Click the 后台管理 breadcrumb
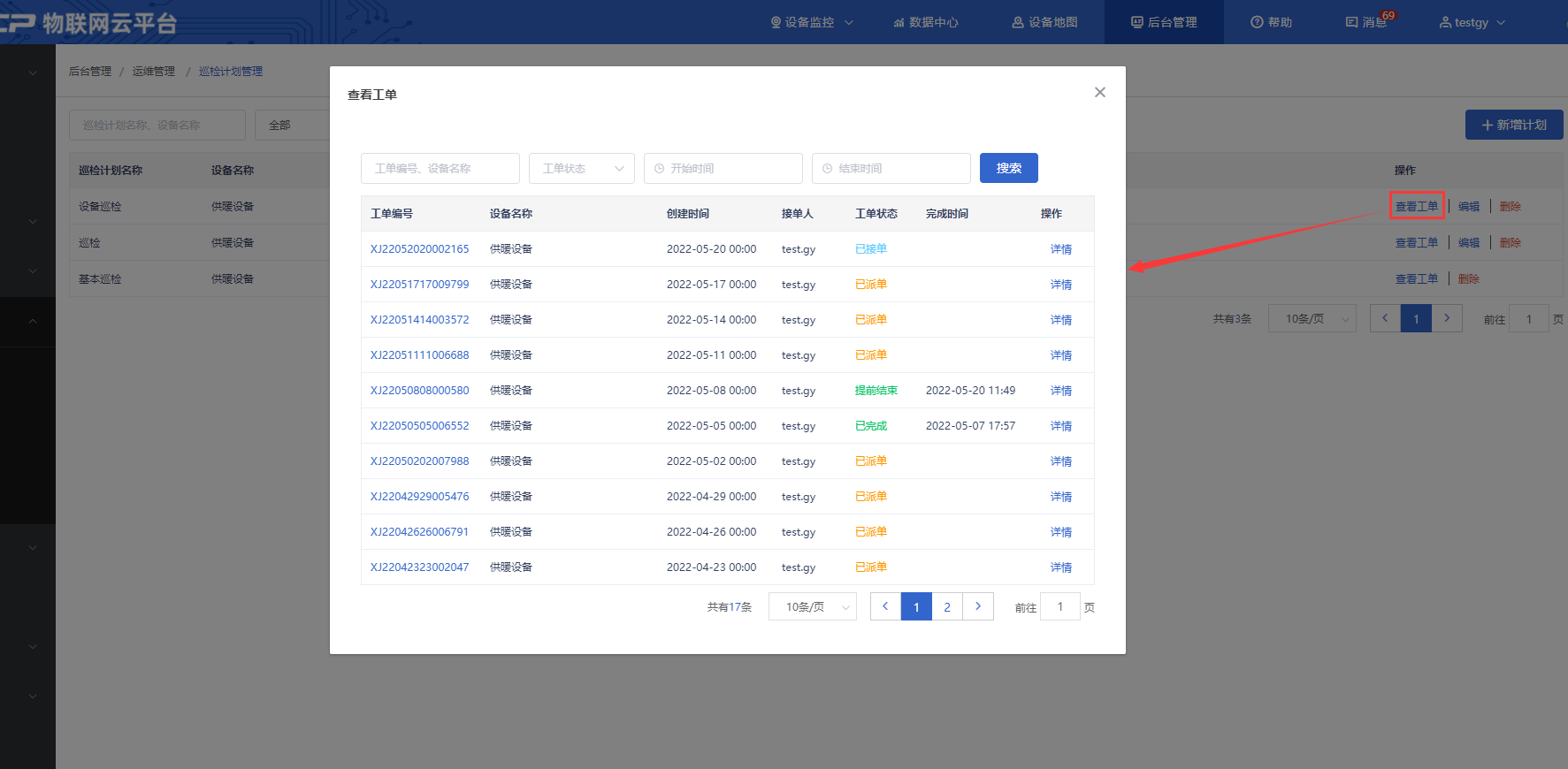The image size is (1568, 769). coord(90,71)
